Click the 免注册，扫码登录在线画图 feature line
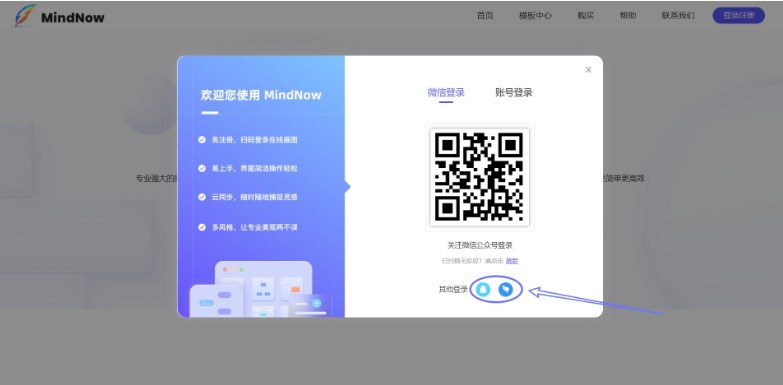The width and height of the screenshot is (783, 385). click(254, 140)
